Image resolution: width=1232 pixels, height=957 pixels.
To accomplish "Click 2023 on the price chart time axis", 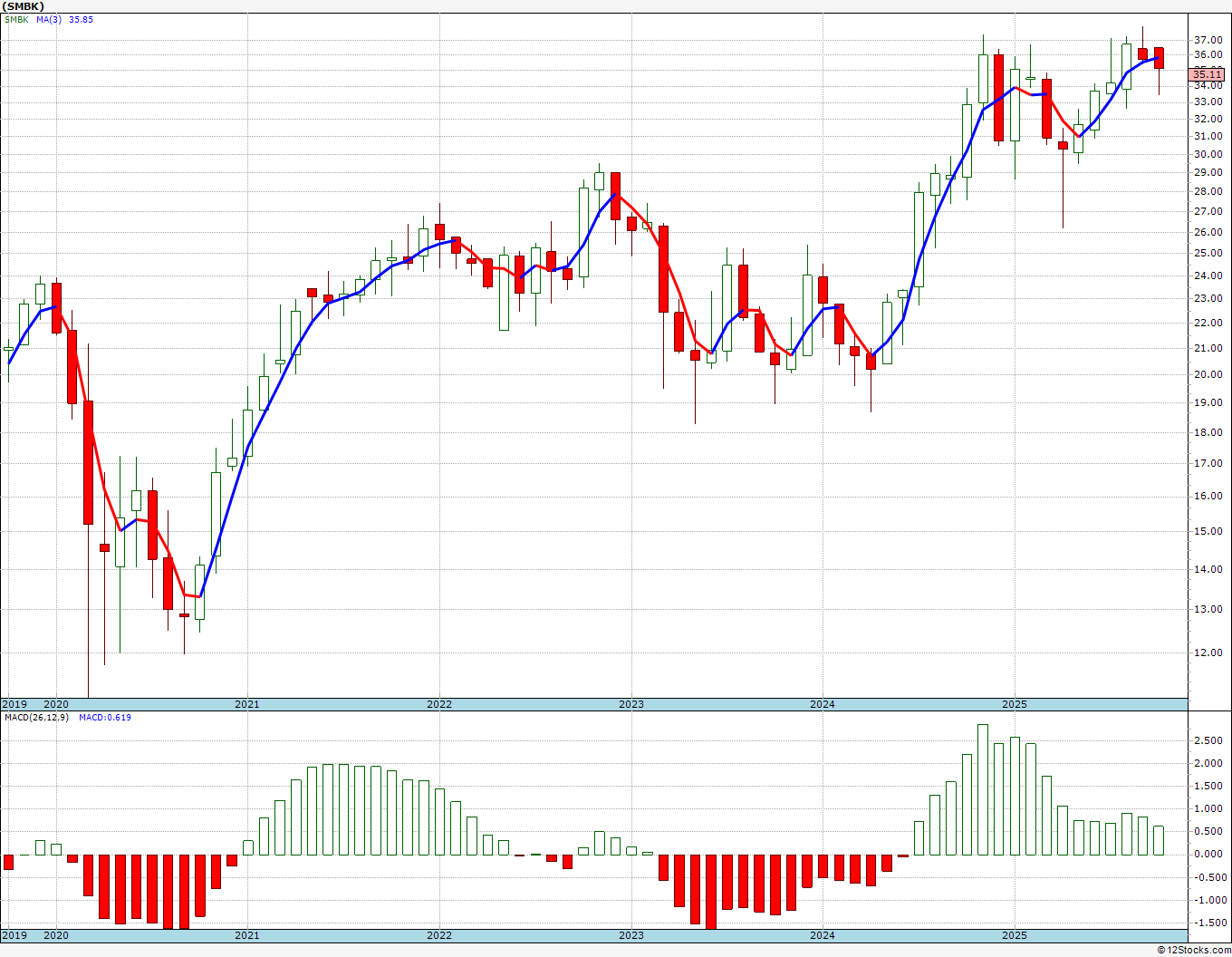I will [631, 704].
